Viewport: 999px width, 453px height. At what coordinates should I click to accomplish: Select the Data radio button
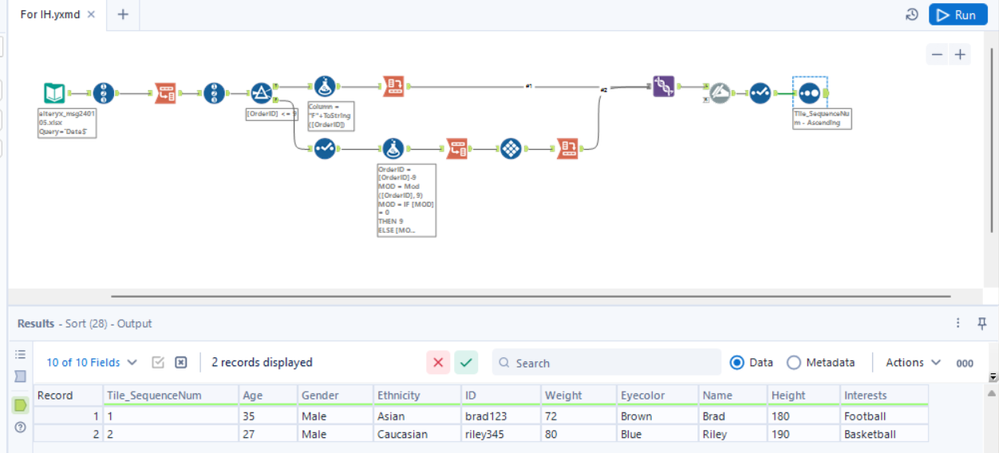[x=737, y=363]
